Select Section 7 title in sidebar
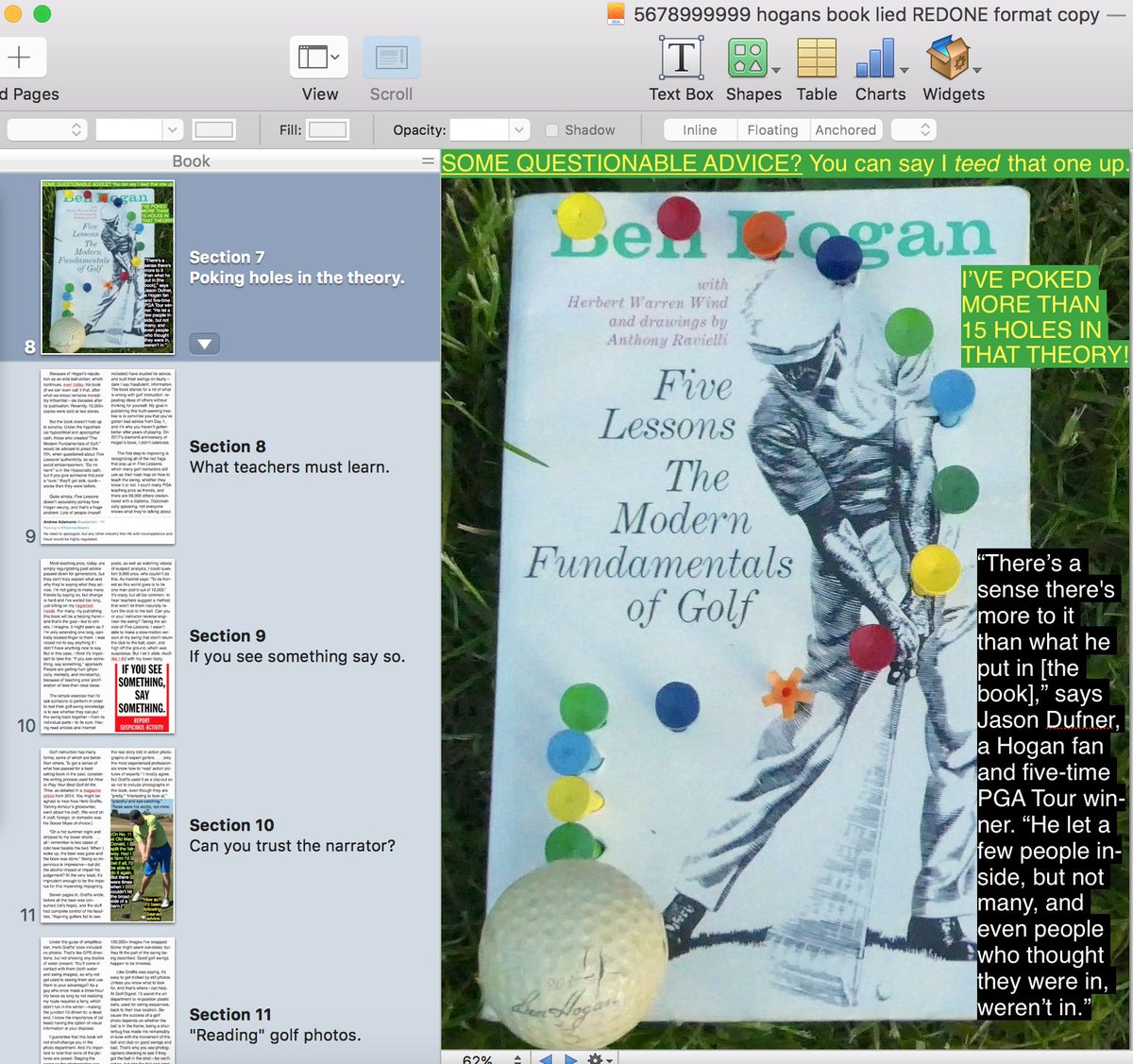 (227, 257)
